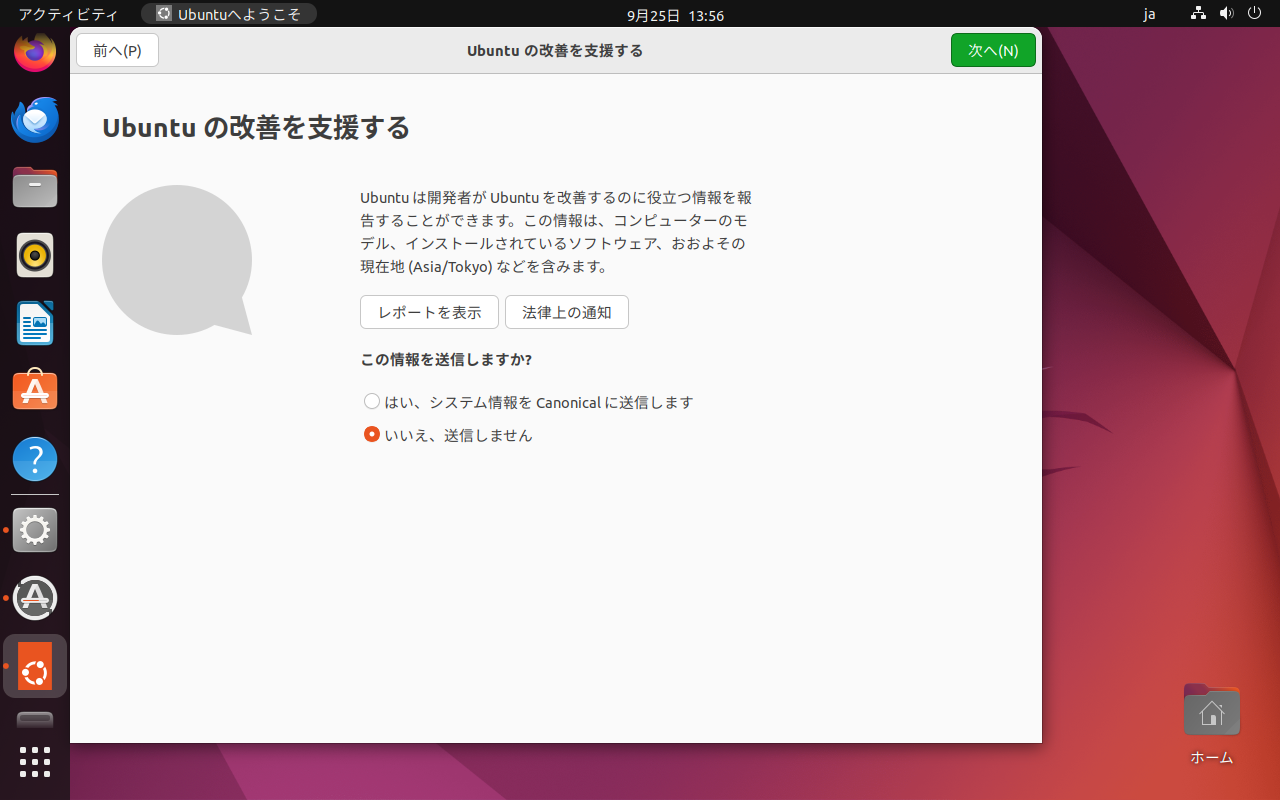The image size is (1280, 800).
Task: Open the ja input source menu
Action: click(x=1149, y=15)
